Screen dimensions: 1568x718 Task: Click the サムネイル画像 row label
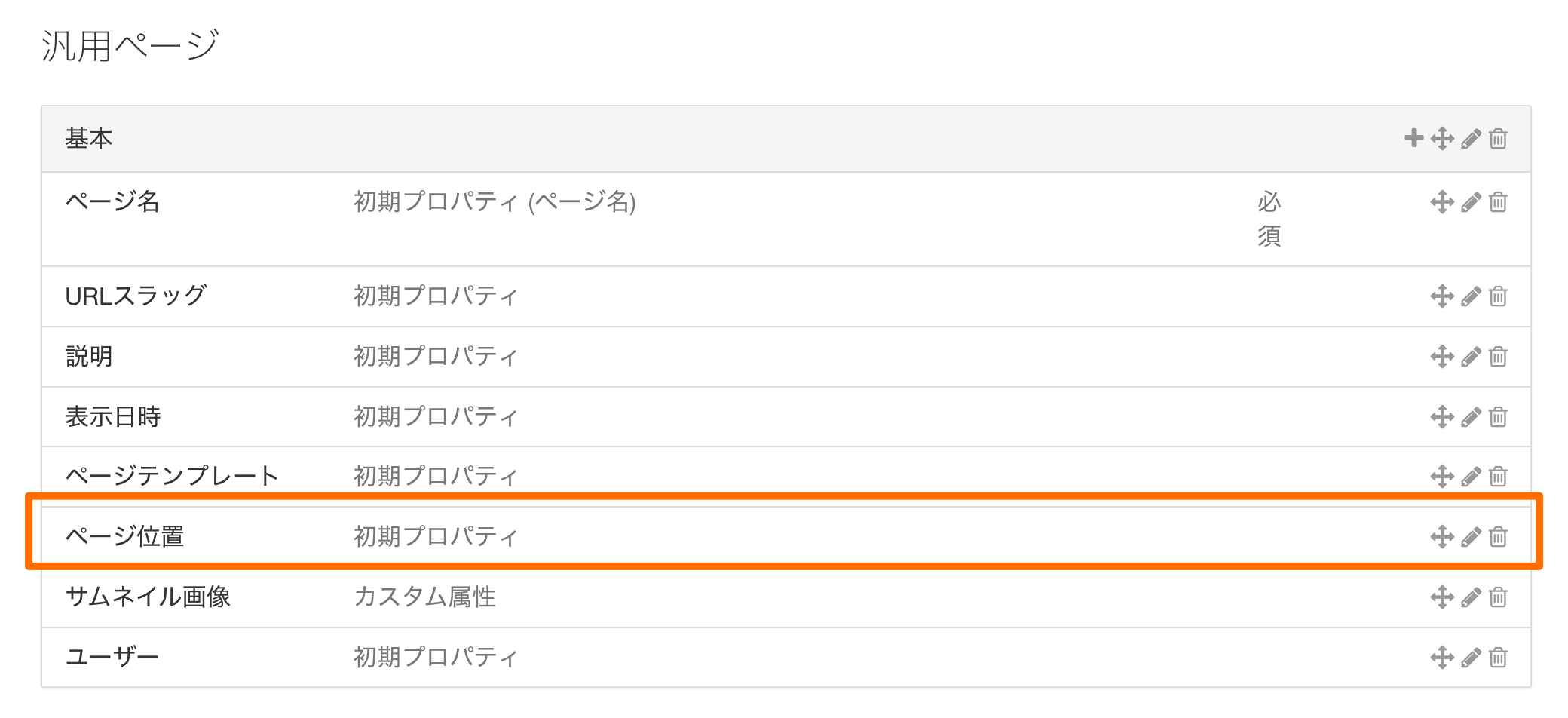click(x=148, y=597)
